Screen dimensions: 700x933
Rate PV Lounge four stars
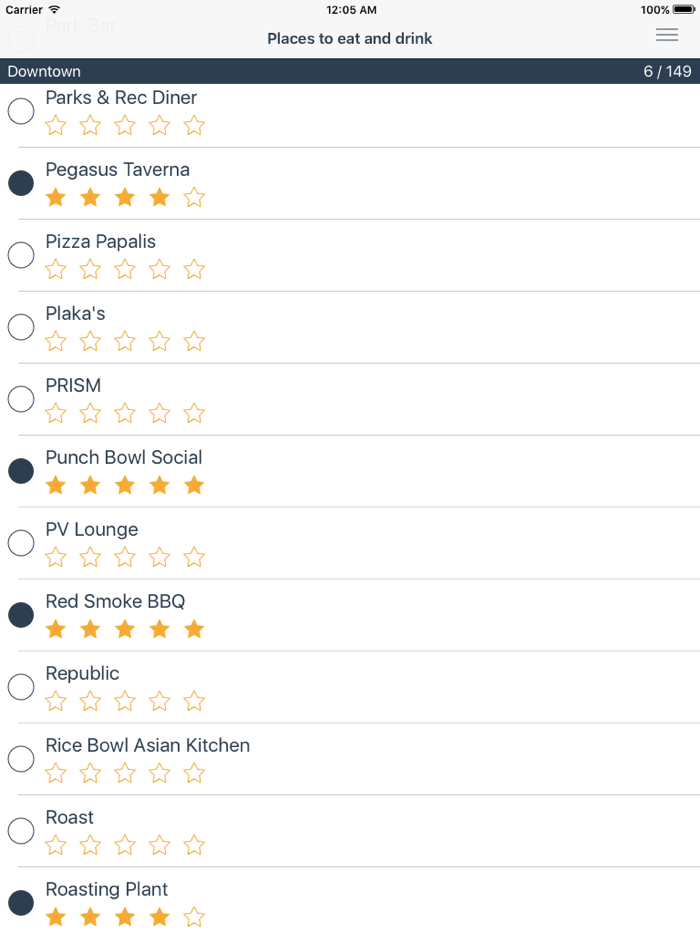pyautogui.click(x=160, y=558)
